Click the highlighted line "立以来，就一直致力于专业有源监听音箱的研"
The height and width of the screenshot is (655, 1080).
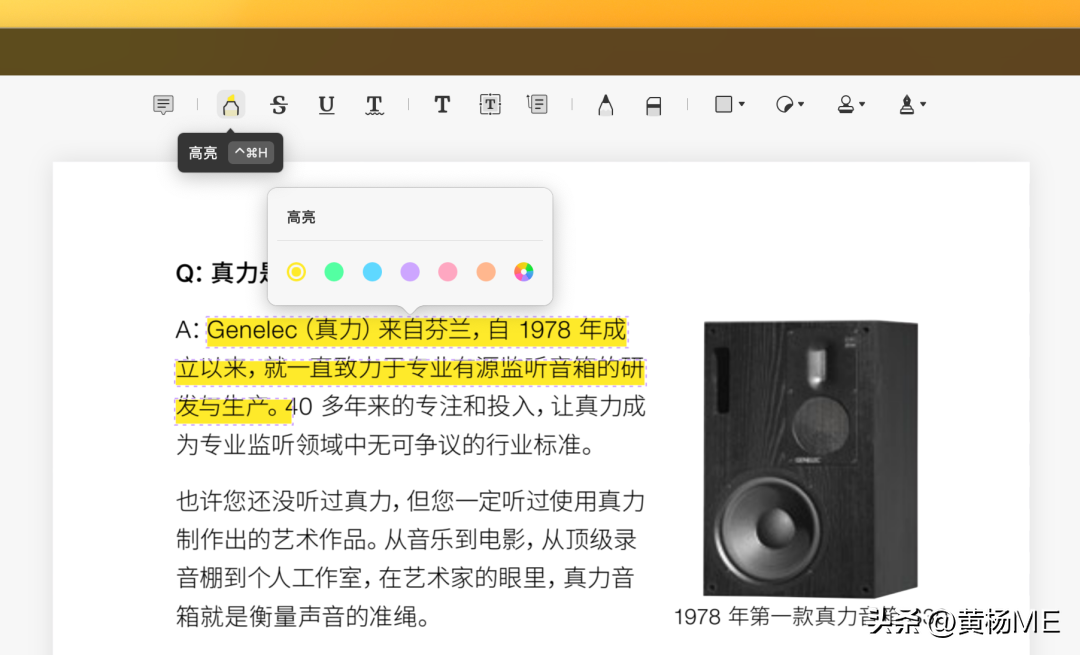(x=411, y=368)
